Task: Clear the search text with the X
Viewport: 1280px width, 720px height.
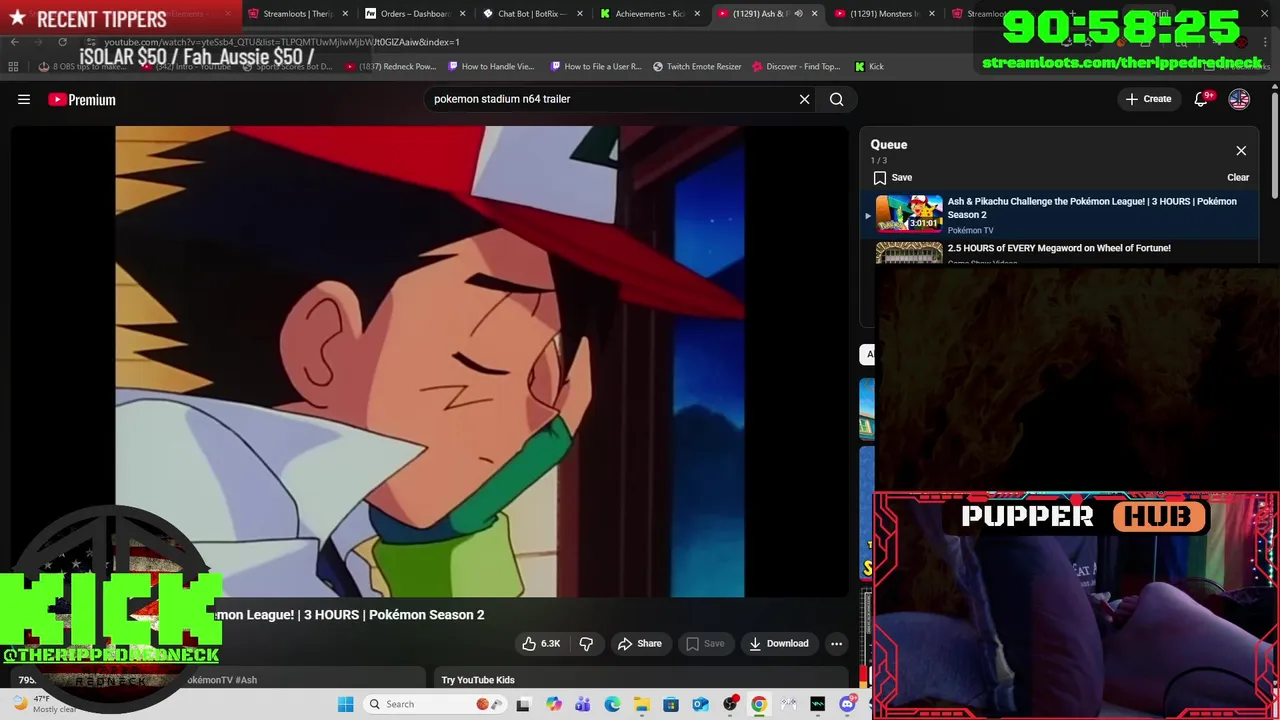Action: tap(804, 99)
